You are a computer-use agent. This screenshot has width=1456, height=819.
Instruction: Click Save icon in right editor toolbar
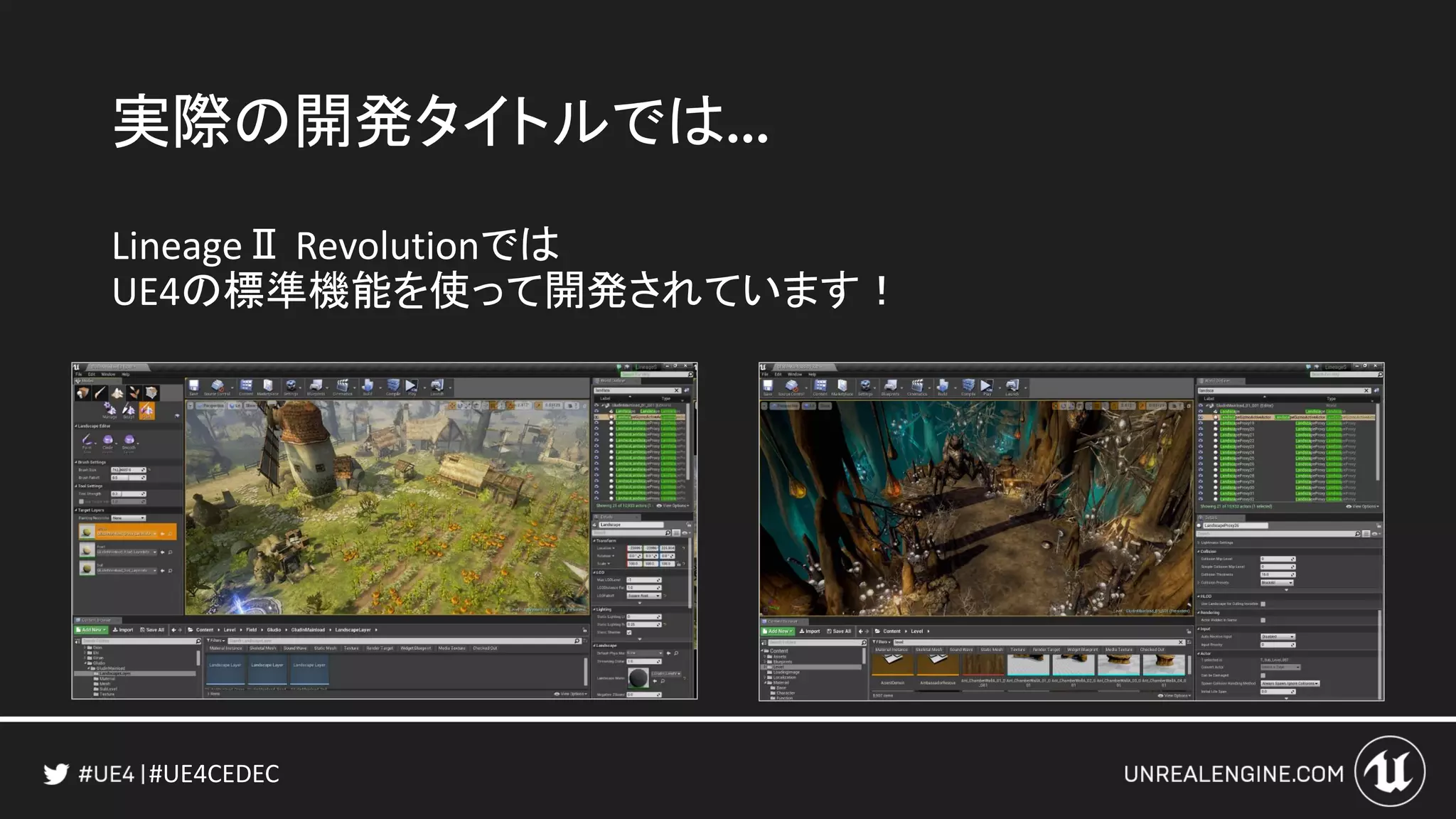(768, 387)
